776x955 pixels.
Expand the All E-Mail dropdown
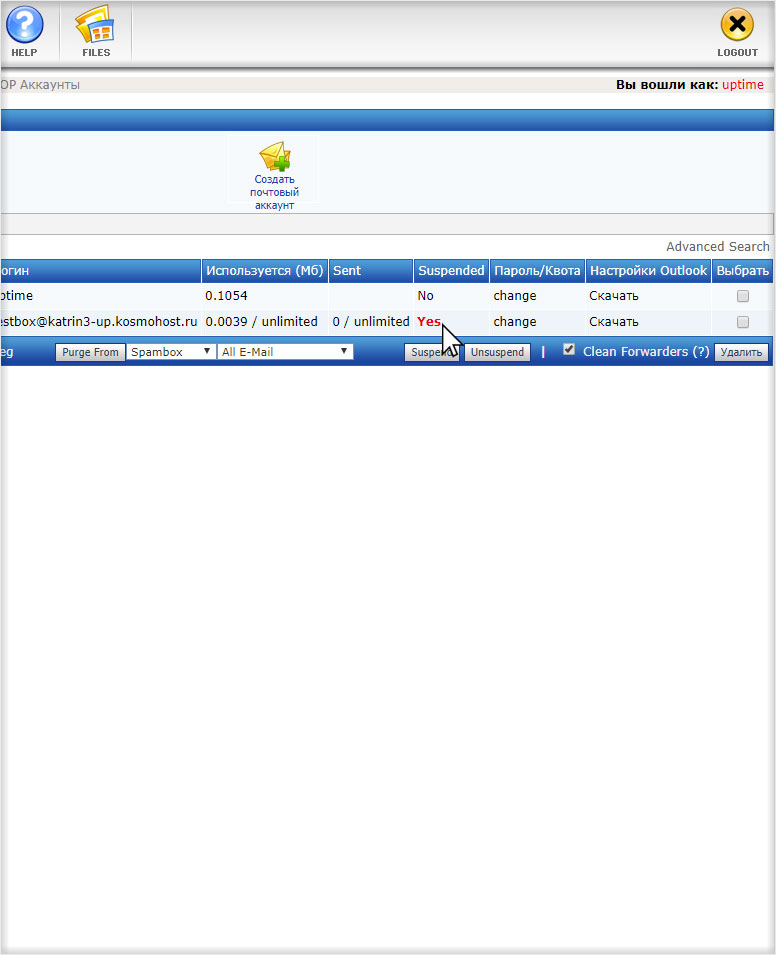(285, 352)
